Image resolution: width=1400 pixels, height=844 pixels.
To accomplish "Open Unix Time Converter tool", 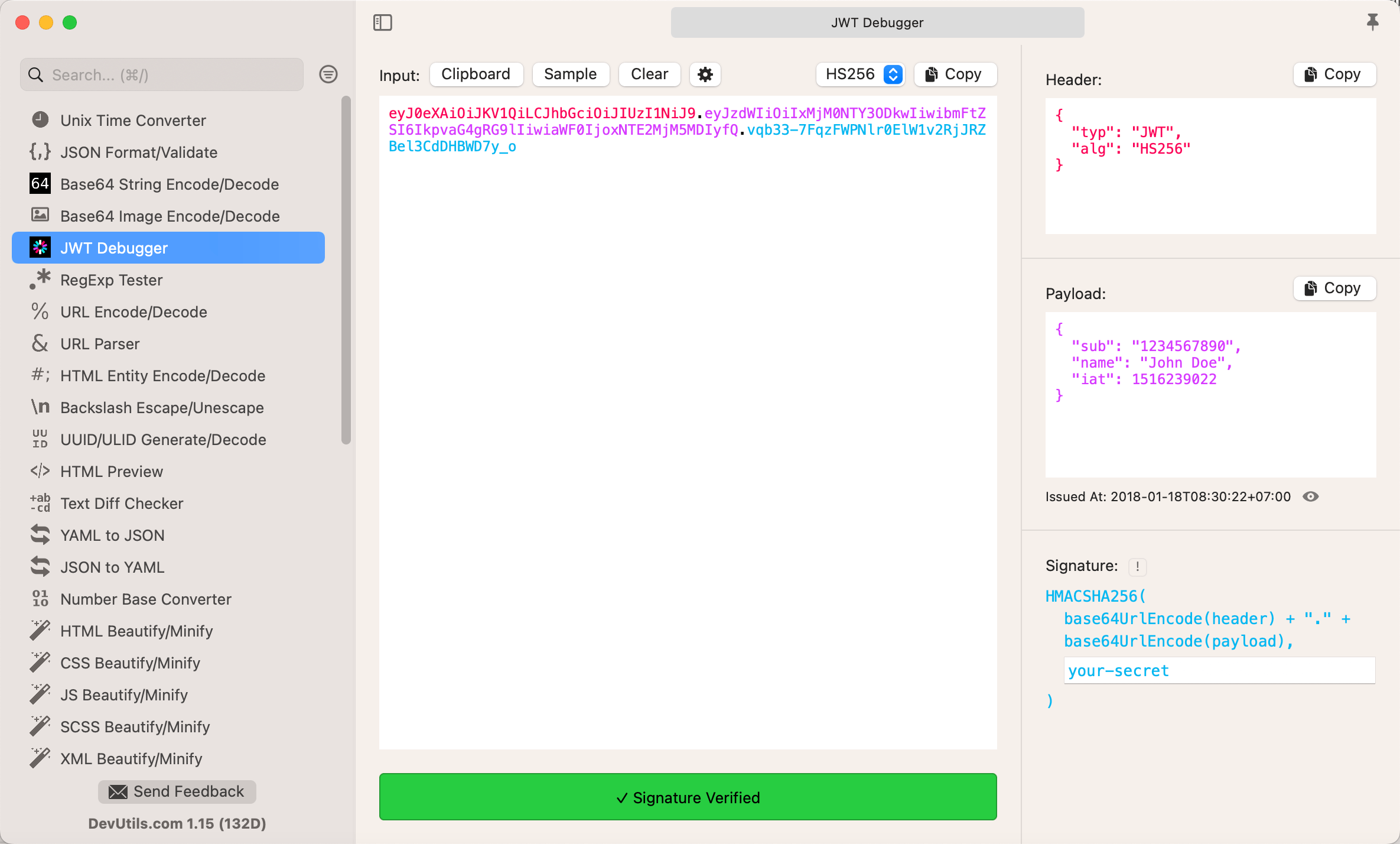I will point(168,120).
